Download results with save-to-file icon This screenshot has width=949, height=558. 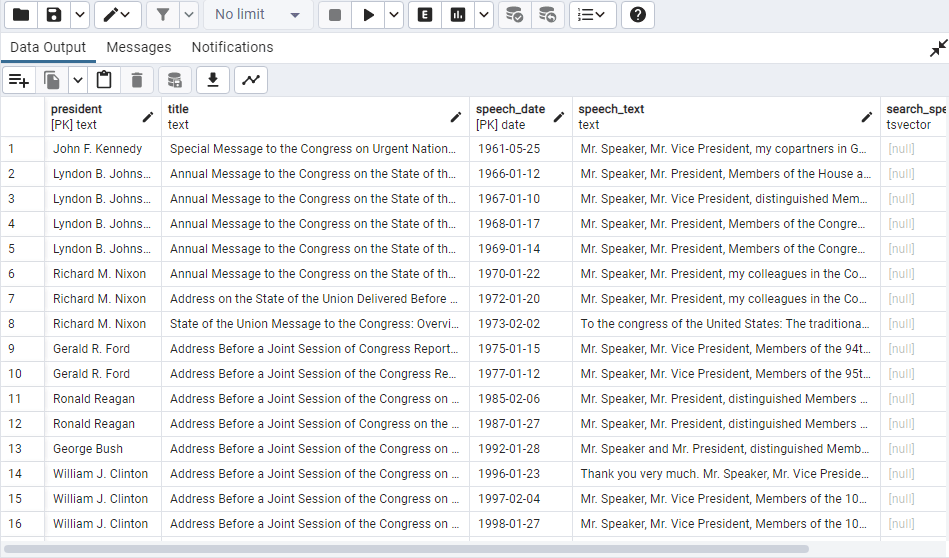[x=213, y=80]
